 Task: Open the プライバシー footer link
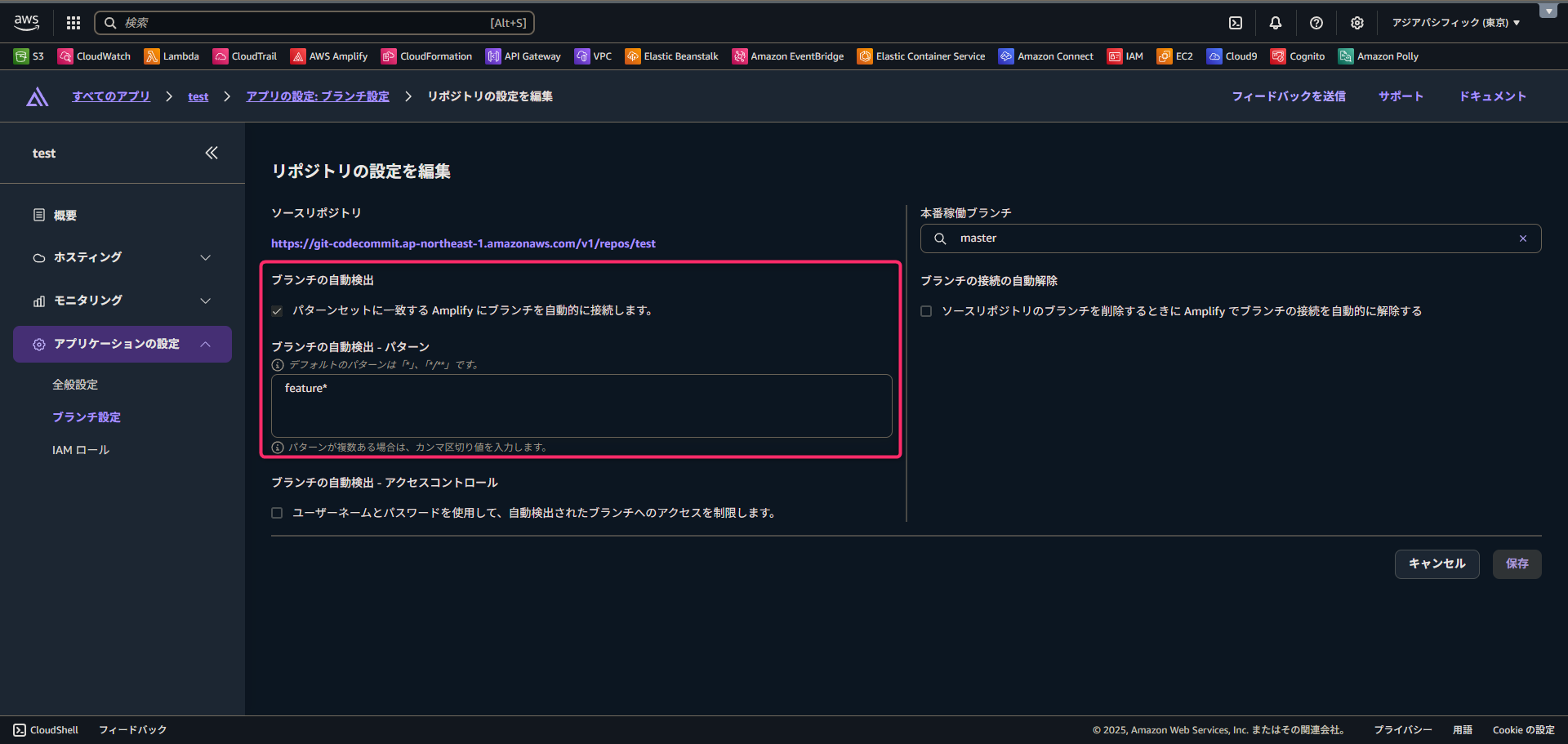click(x=1403, y=730)
